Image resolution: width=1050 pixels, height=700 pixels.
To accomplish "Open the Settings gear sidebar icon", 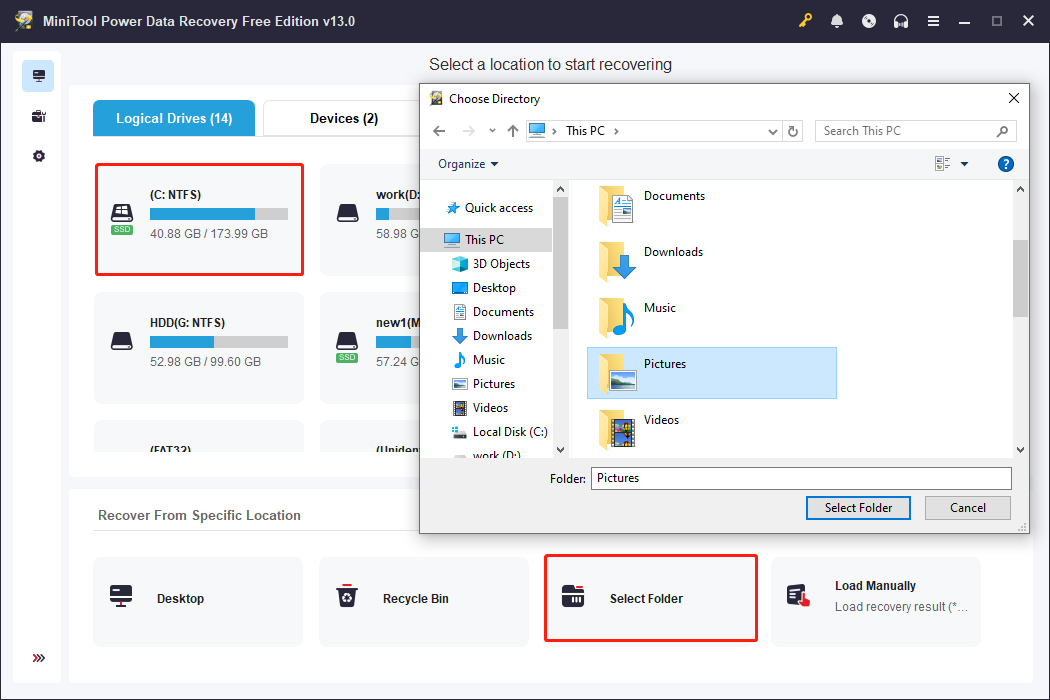I will [x=38, y=156].
